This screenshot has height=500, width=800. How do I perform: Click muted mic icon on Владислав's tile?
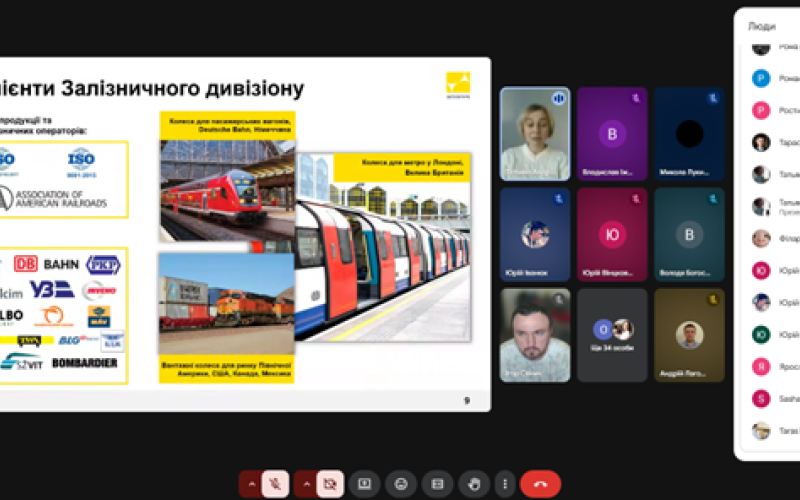636,98
